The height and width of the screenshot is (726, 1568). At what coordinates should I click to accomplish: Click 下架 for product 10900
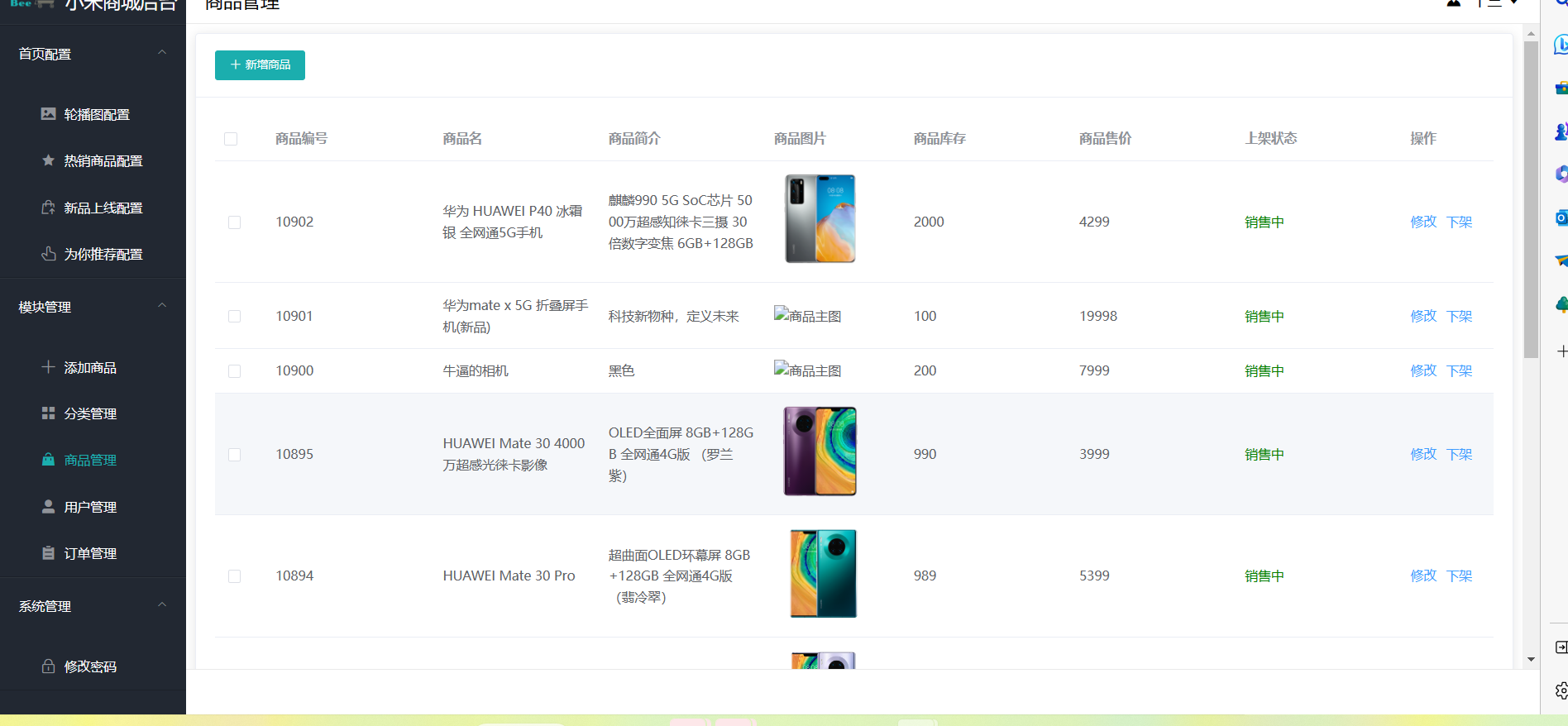click(x=1460, y=370)
